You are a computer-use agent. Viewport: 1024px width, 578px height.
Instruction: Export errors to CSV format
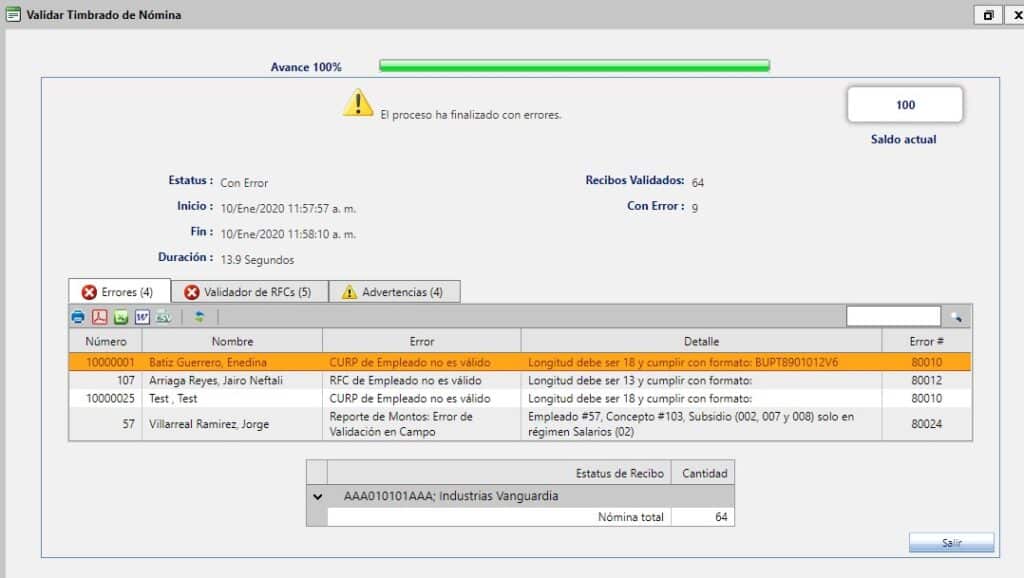pyautogui.click(x=162, y=317)
